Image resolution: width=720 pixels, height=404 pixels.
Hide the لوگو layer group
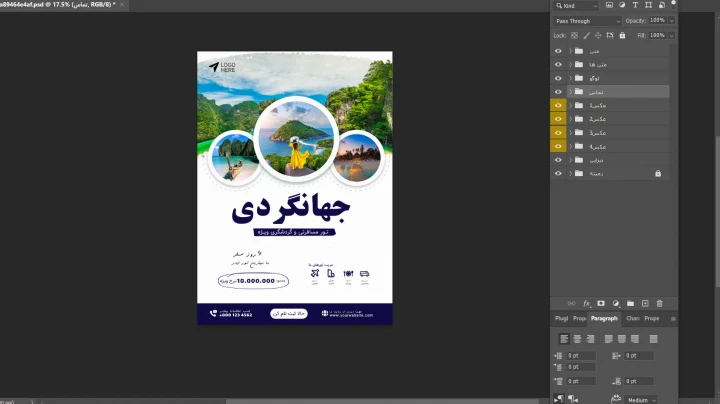click(558, 79)
